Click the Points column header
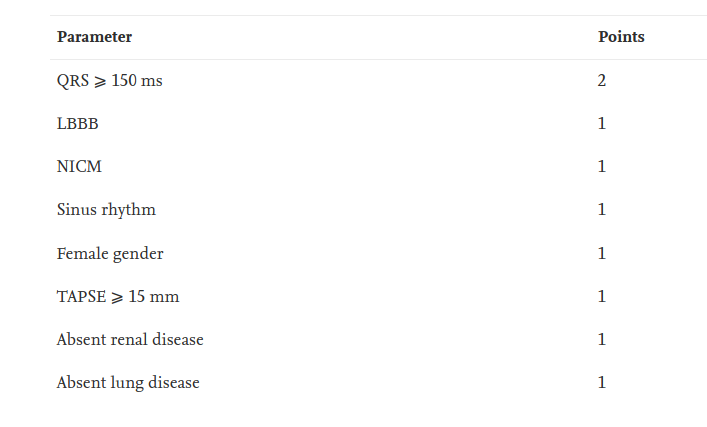This screenshot has height=427, width=707. pyautogui.click(x=621, y=37)
